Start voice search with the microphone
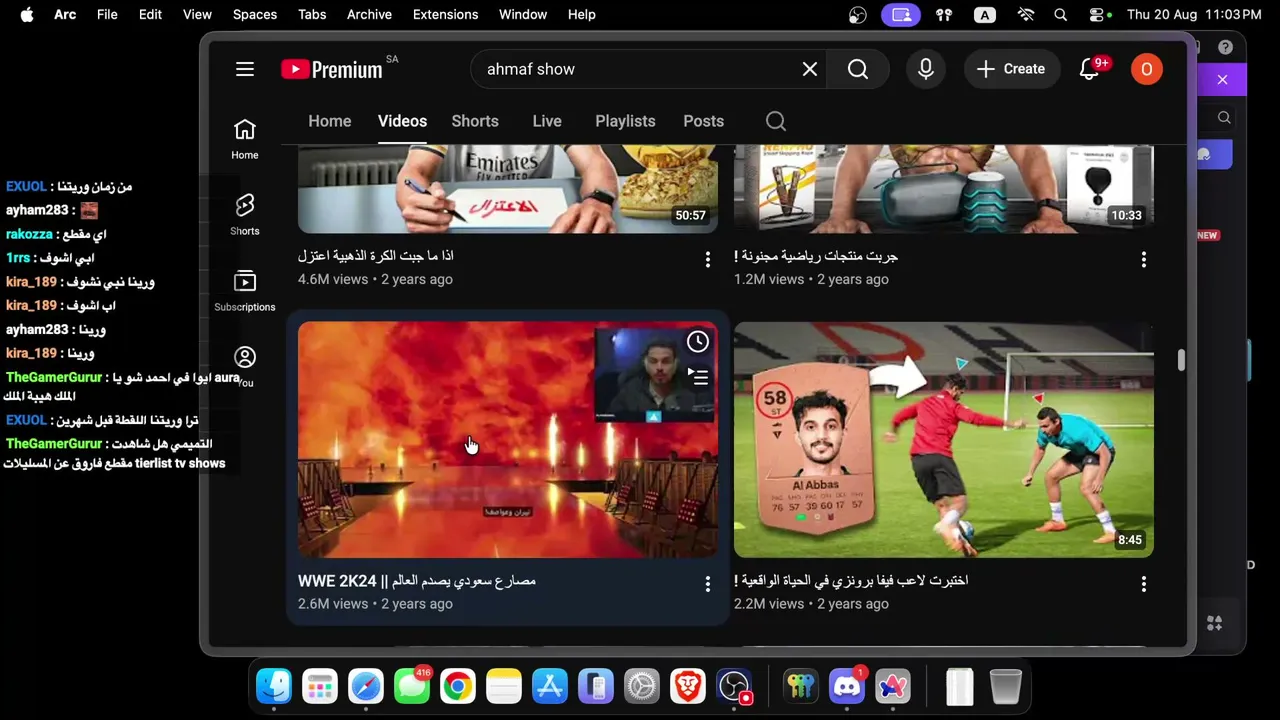The image size is (1280, 720). pos(926,69)
